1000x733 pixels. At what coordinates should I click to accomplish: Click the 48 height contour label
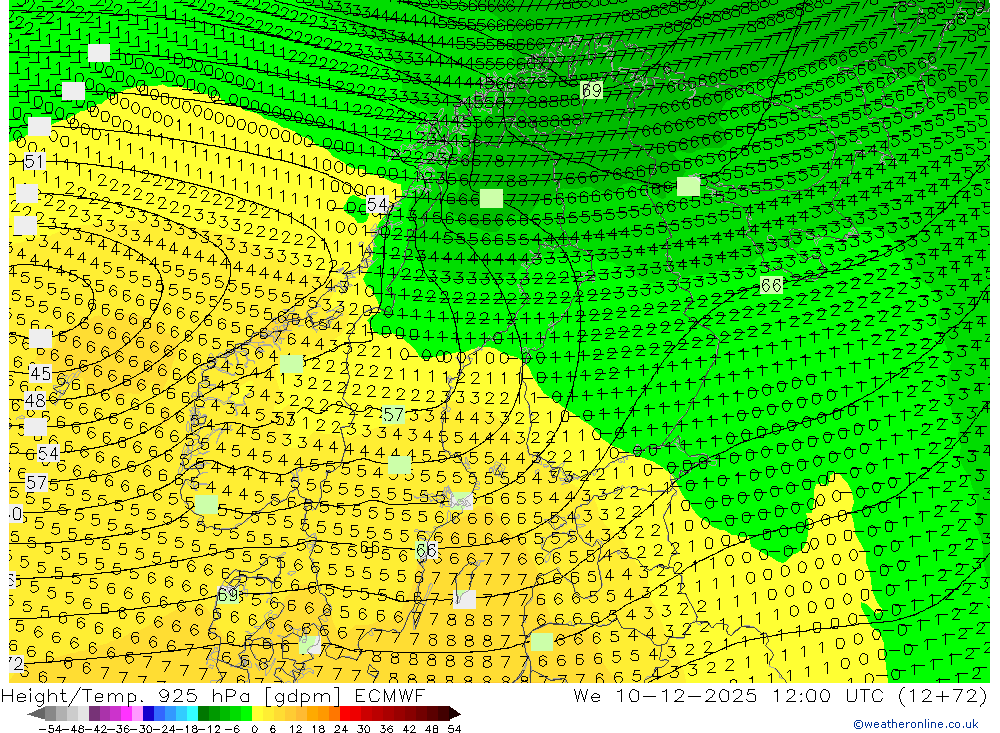tap(35, 401)
